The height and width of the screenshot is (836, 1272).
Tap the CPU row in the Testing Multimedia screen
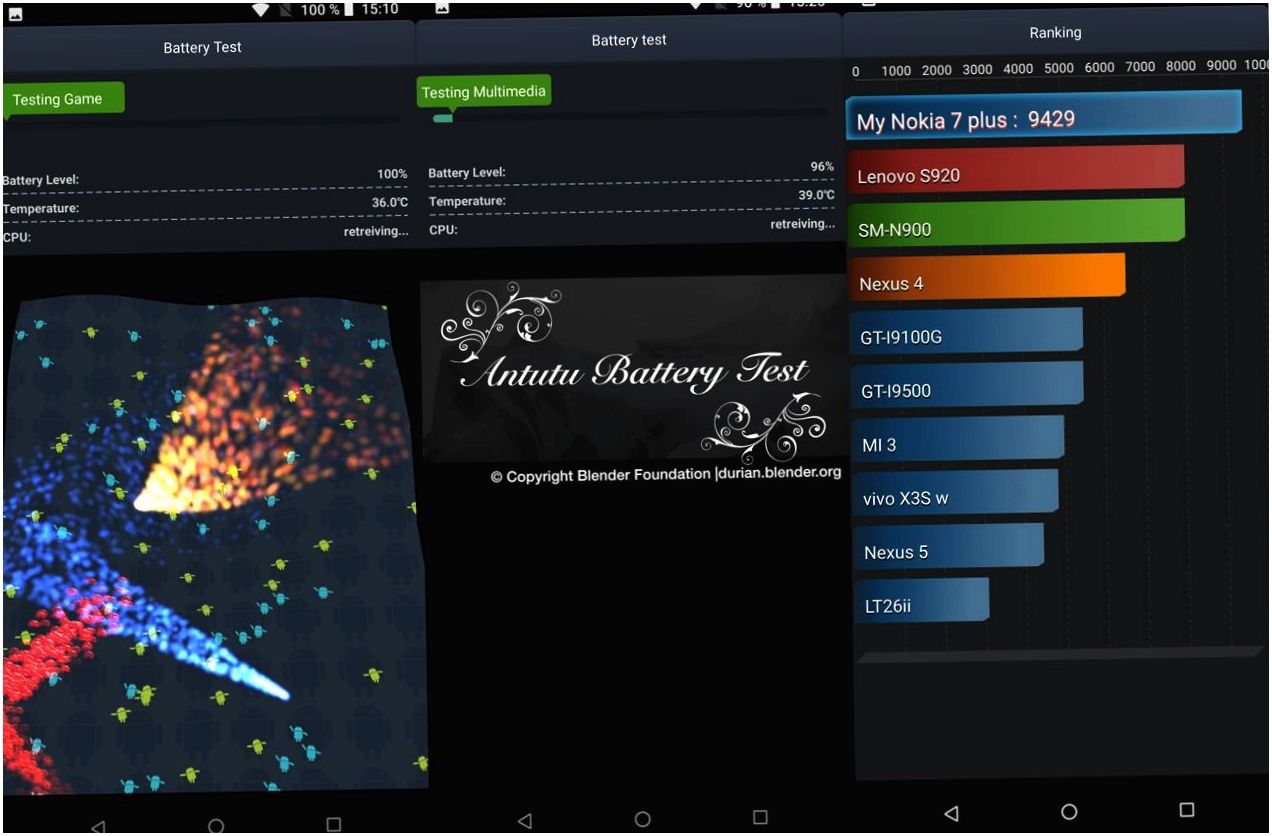(632, 227)
